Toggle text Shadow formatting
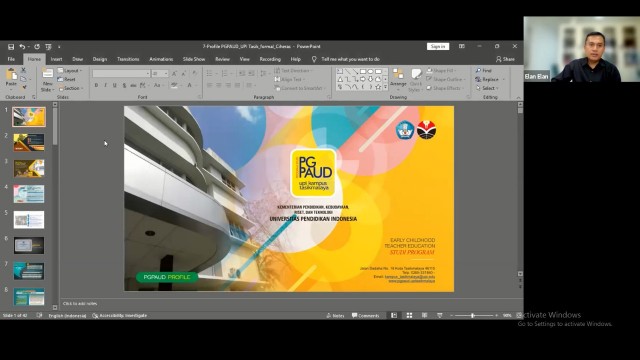 pos(124,85)
